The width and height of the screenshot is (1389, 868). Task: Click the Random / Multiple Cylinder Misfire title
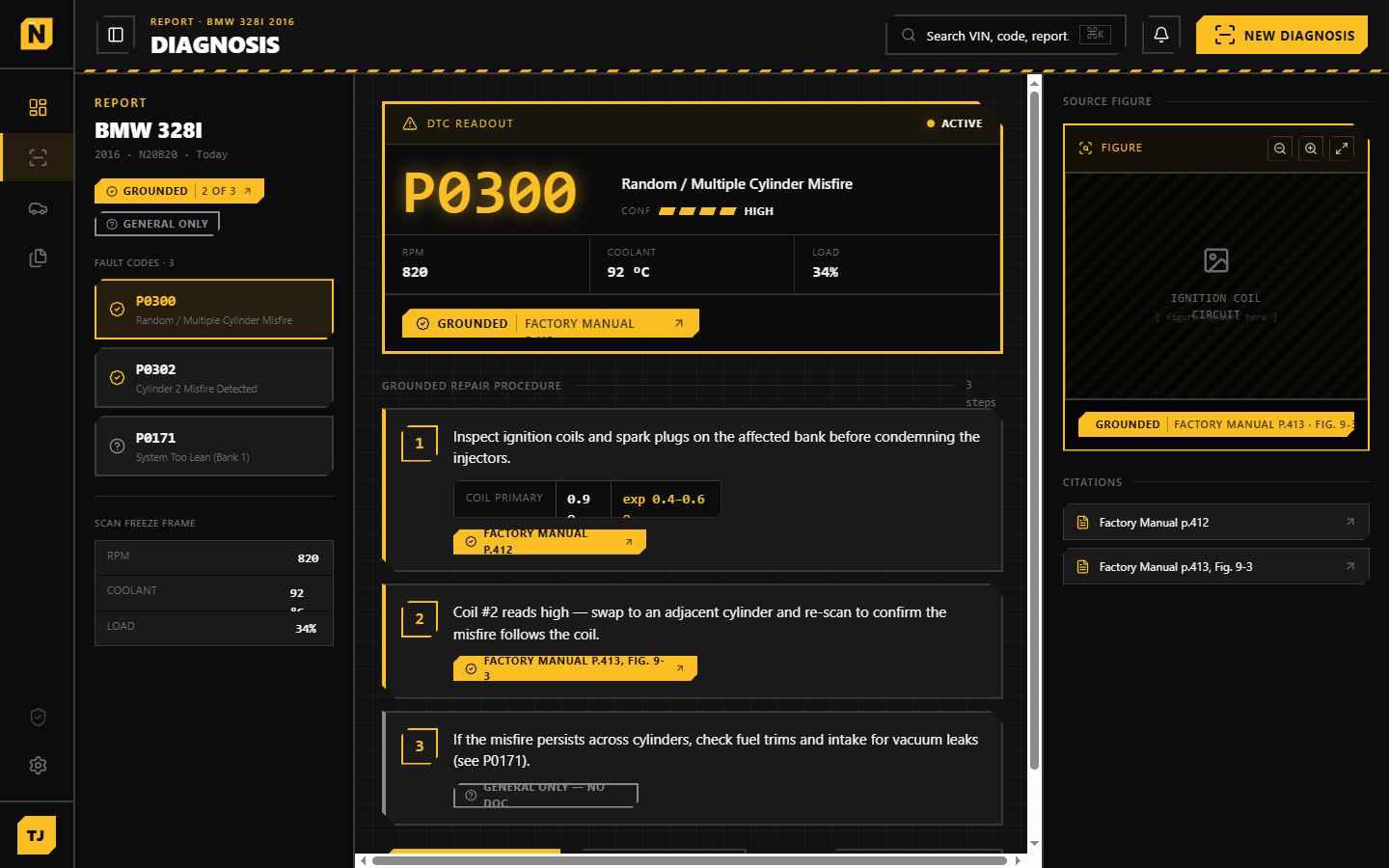737,184
